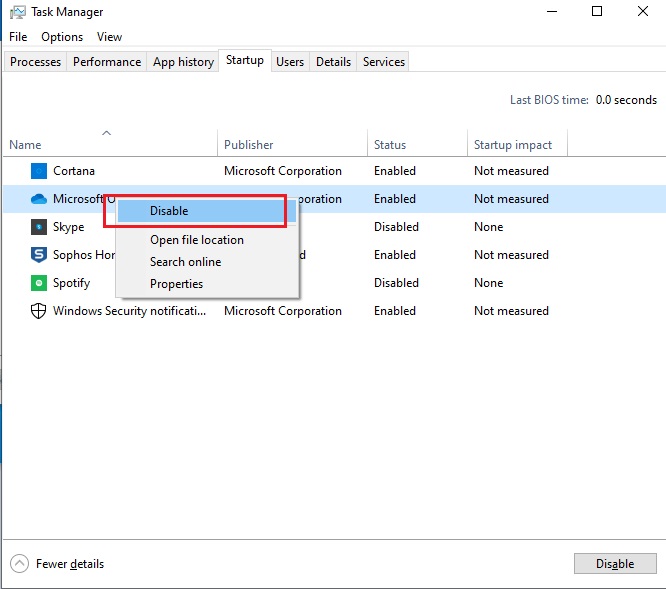Screen dimensions: 666x589
Task: Click the Windows Security shield icon
Action: click(x=39, y=311)
